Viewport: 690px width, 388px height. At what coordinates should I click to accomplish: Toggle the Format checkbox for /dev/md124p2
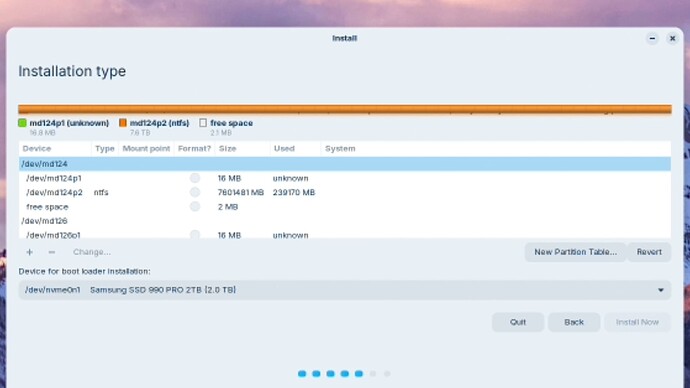click(195, 192)
